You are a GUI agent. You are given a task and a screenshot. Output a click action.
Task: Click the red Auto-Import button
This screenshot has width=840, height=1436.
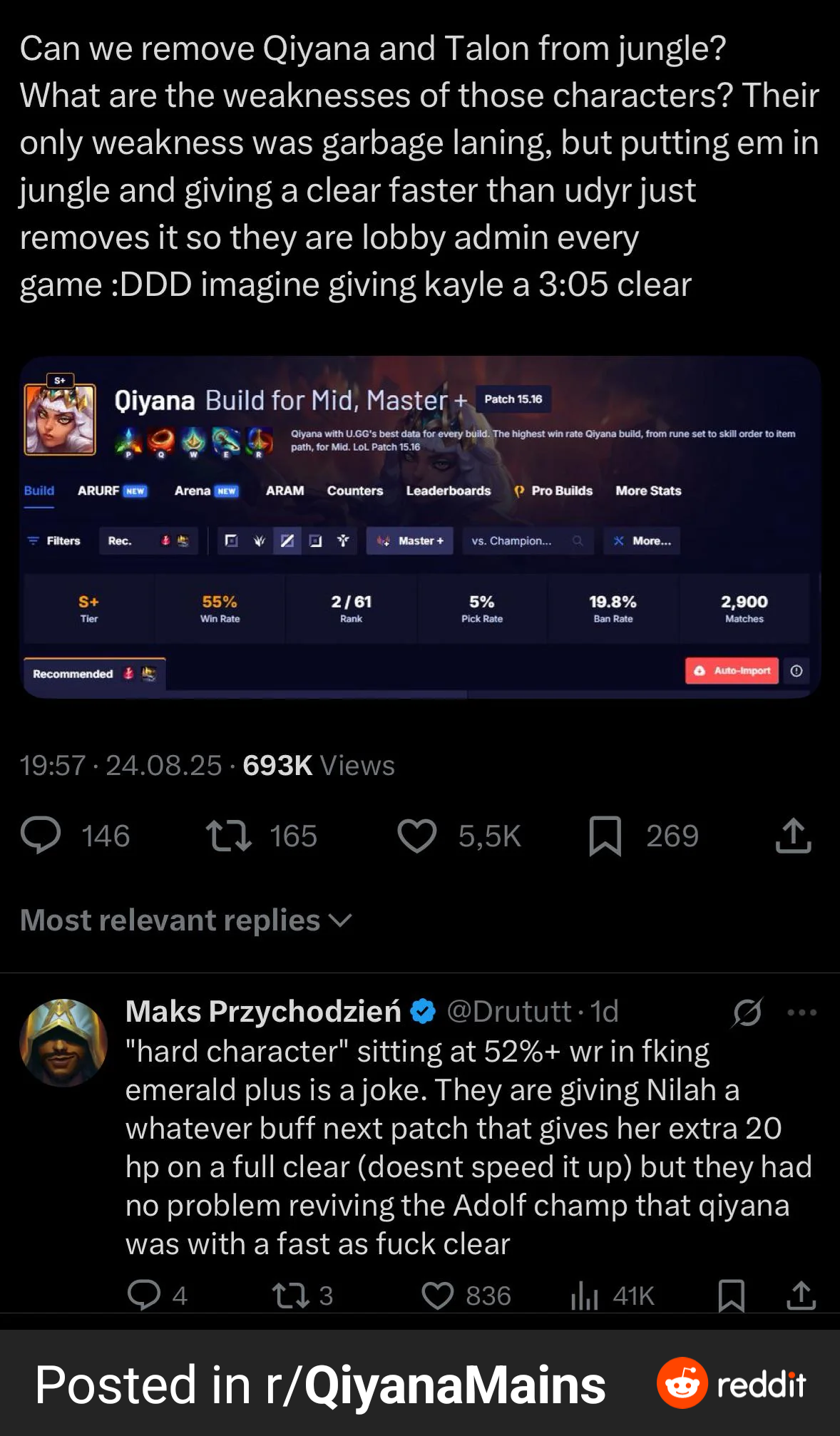(x=732, y=670)
